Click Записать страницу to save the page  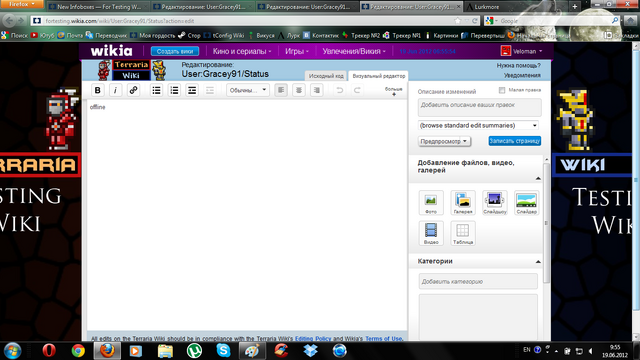(x=515, y=141)
